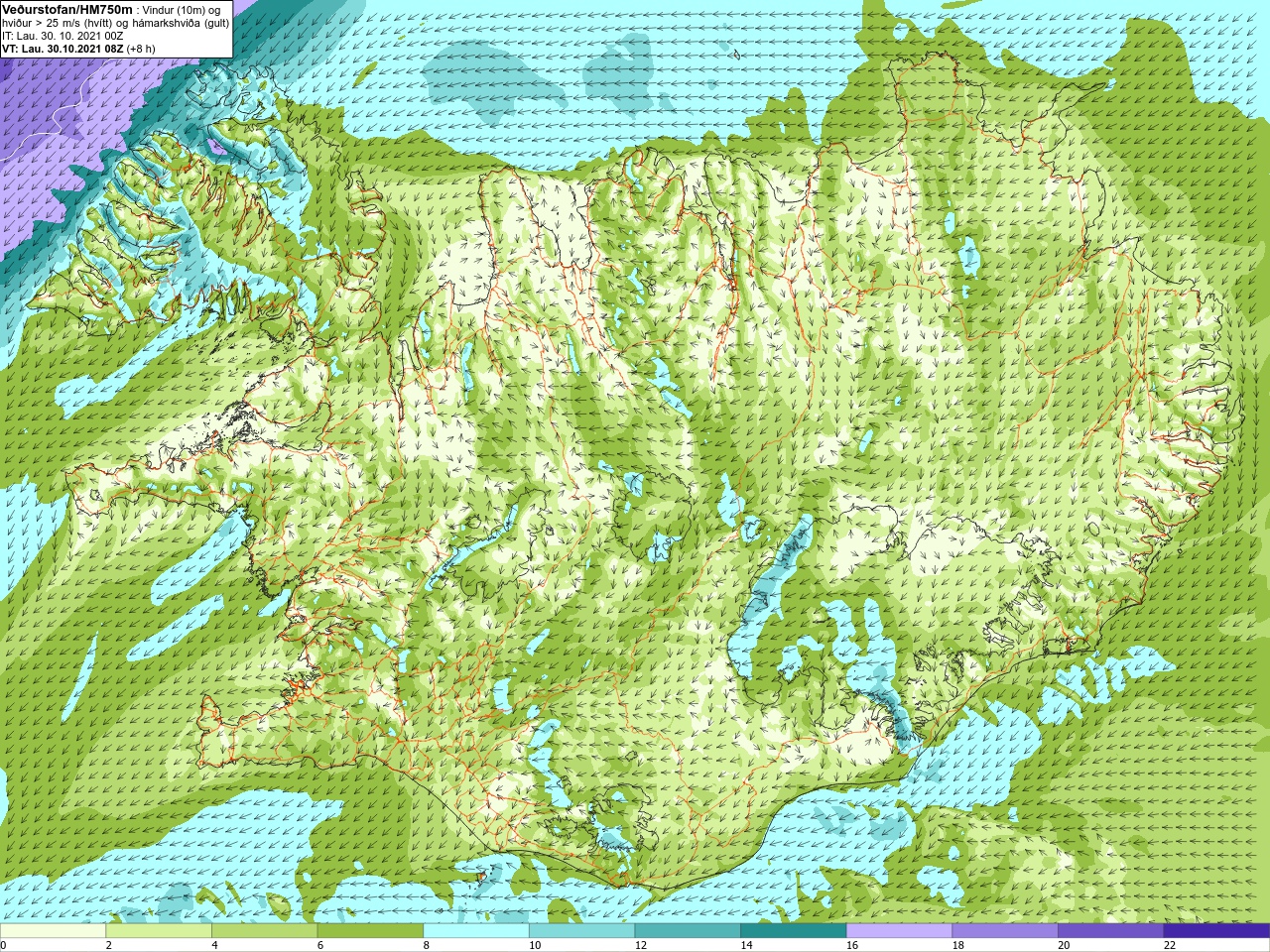This screenshot has width=1270, height=952.
Task: Click the 20–22 m/s violet legend swatch
Action: point(1111,931)
